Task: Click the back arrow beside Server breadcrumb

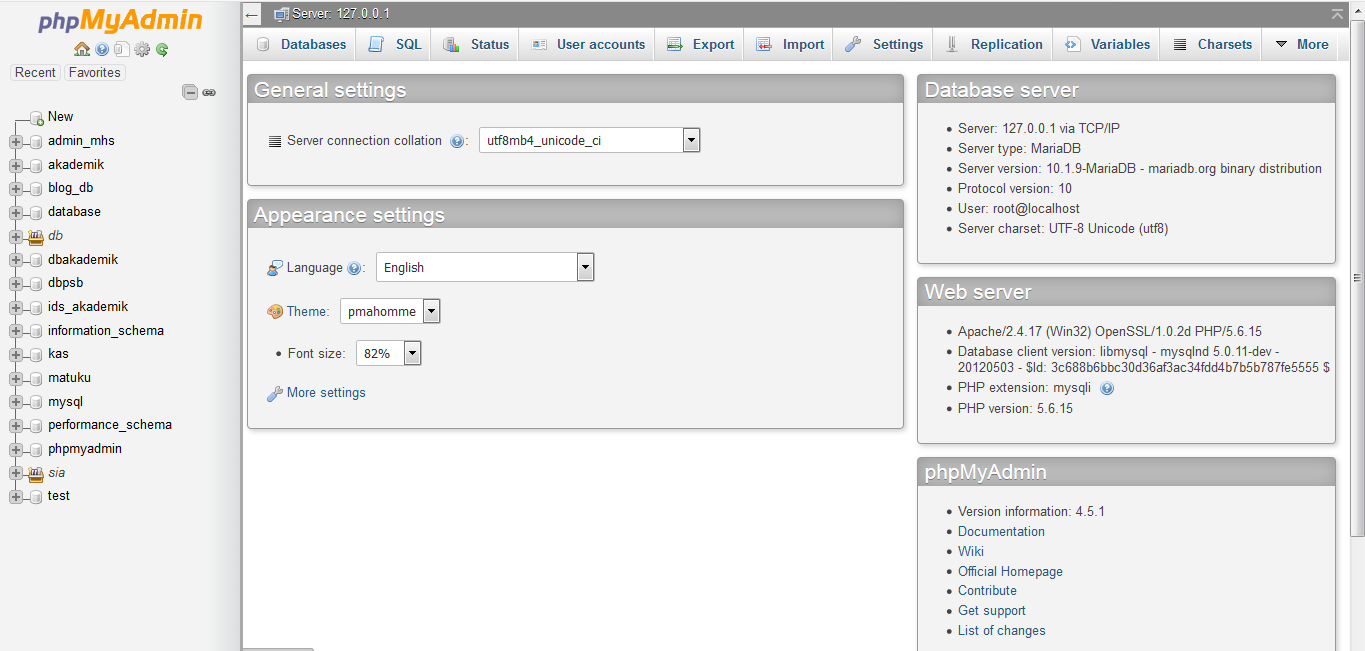Action: click(253, 14)
